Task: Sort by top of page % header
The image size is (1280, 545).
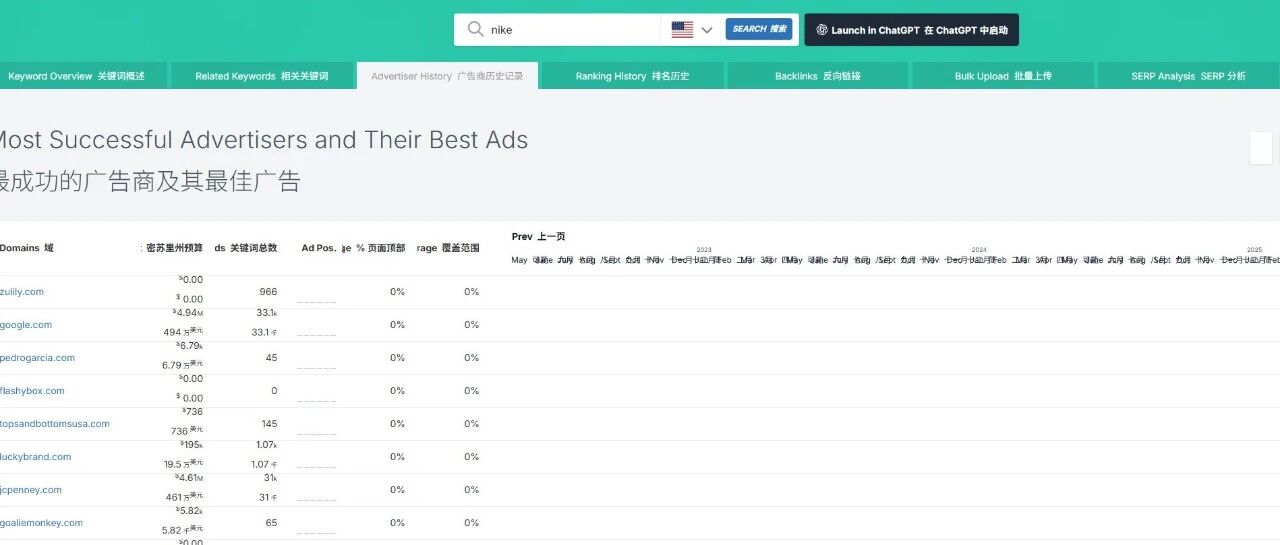Action: coord(375,248)
